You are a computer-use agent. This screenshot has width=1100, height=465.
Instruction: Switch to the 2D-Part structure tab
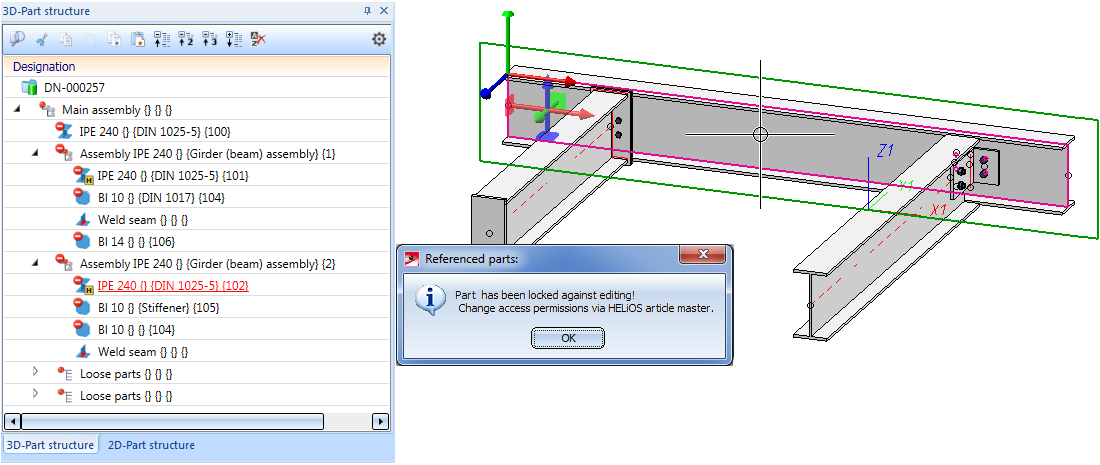(x=151, y=445)
